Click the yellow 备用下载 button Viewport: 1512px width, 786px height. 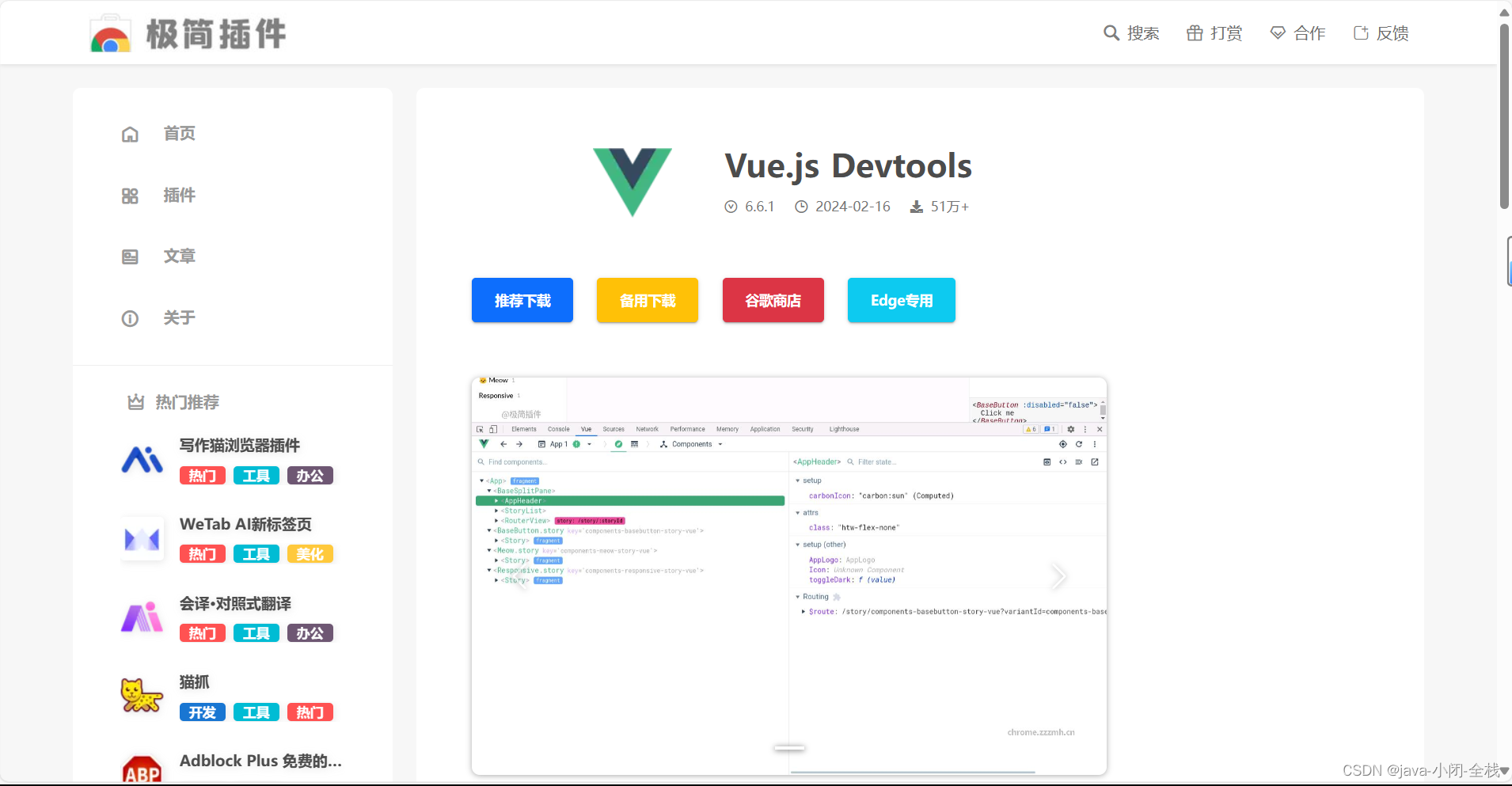click(648, 300)
